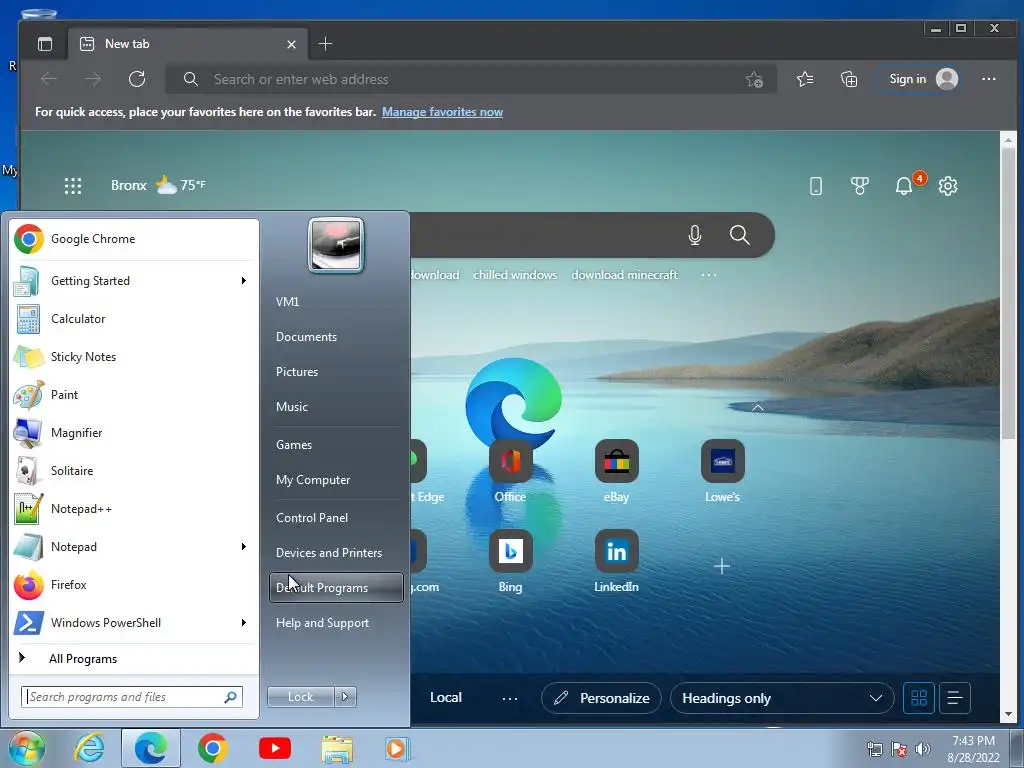Open Rewards trophy icon
This screenshot has width=1024, height=768.
(x=859, y=186)
